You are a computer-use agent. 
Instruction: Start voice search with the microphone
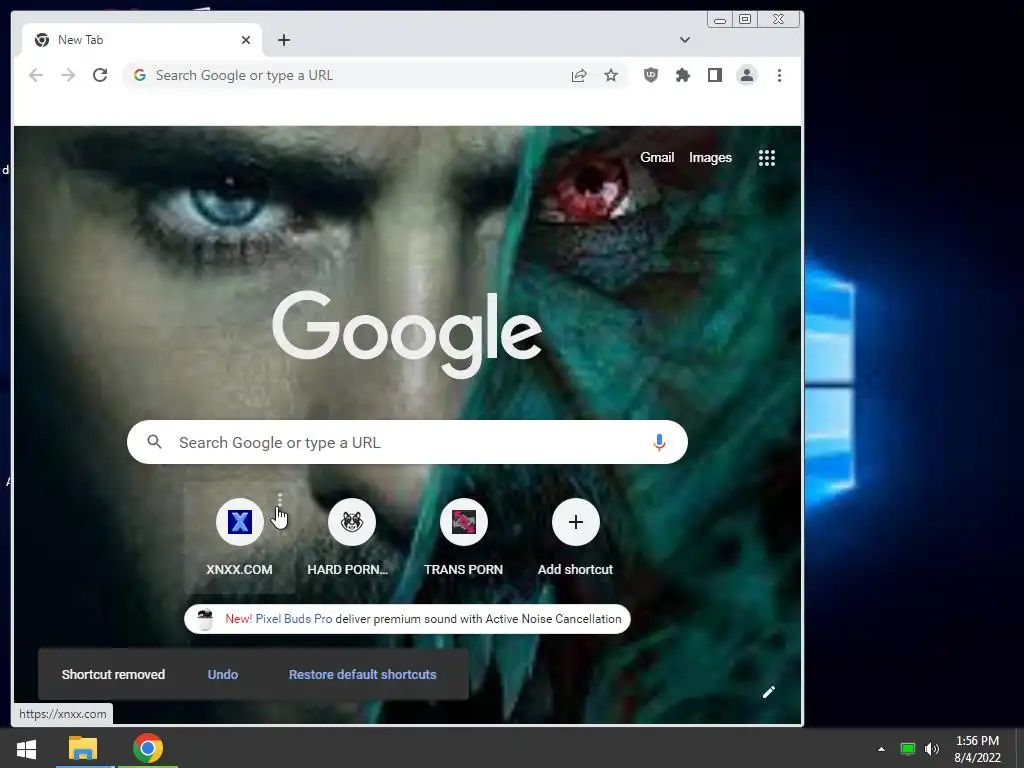659,442
